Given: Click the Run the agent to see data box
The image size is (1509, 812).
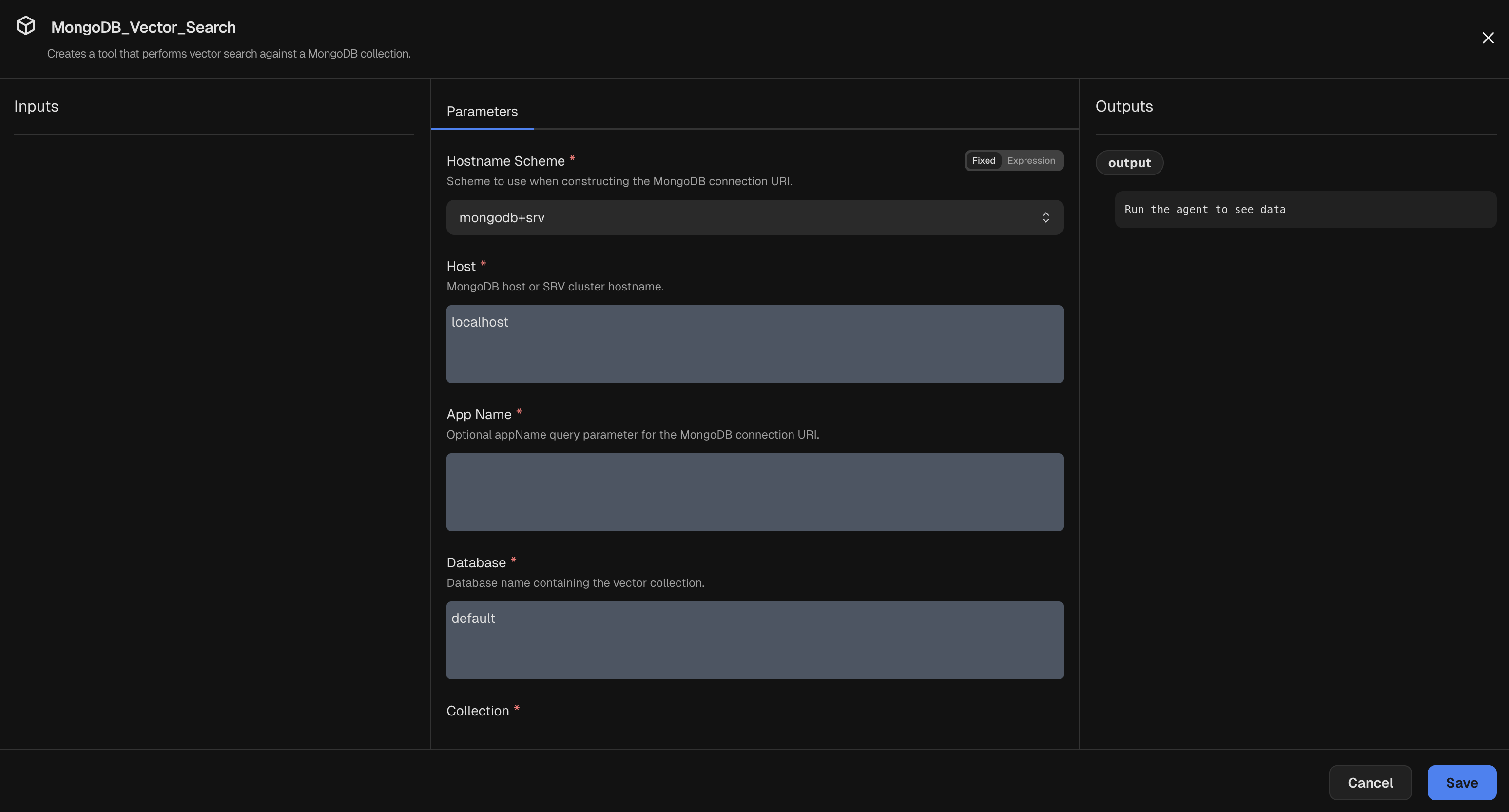Looking at the screenshot, I should [1305, 209].
